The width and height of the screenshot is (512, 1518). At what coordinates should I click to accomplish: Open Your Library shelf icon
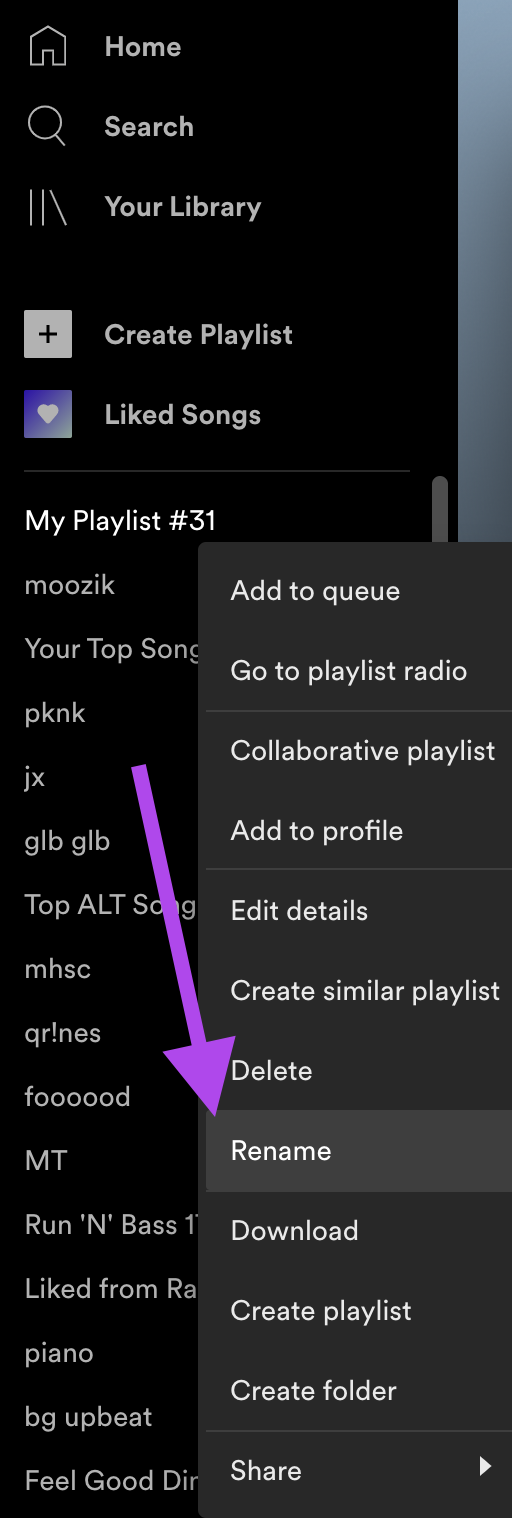click(x=47, y=206)
